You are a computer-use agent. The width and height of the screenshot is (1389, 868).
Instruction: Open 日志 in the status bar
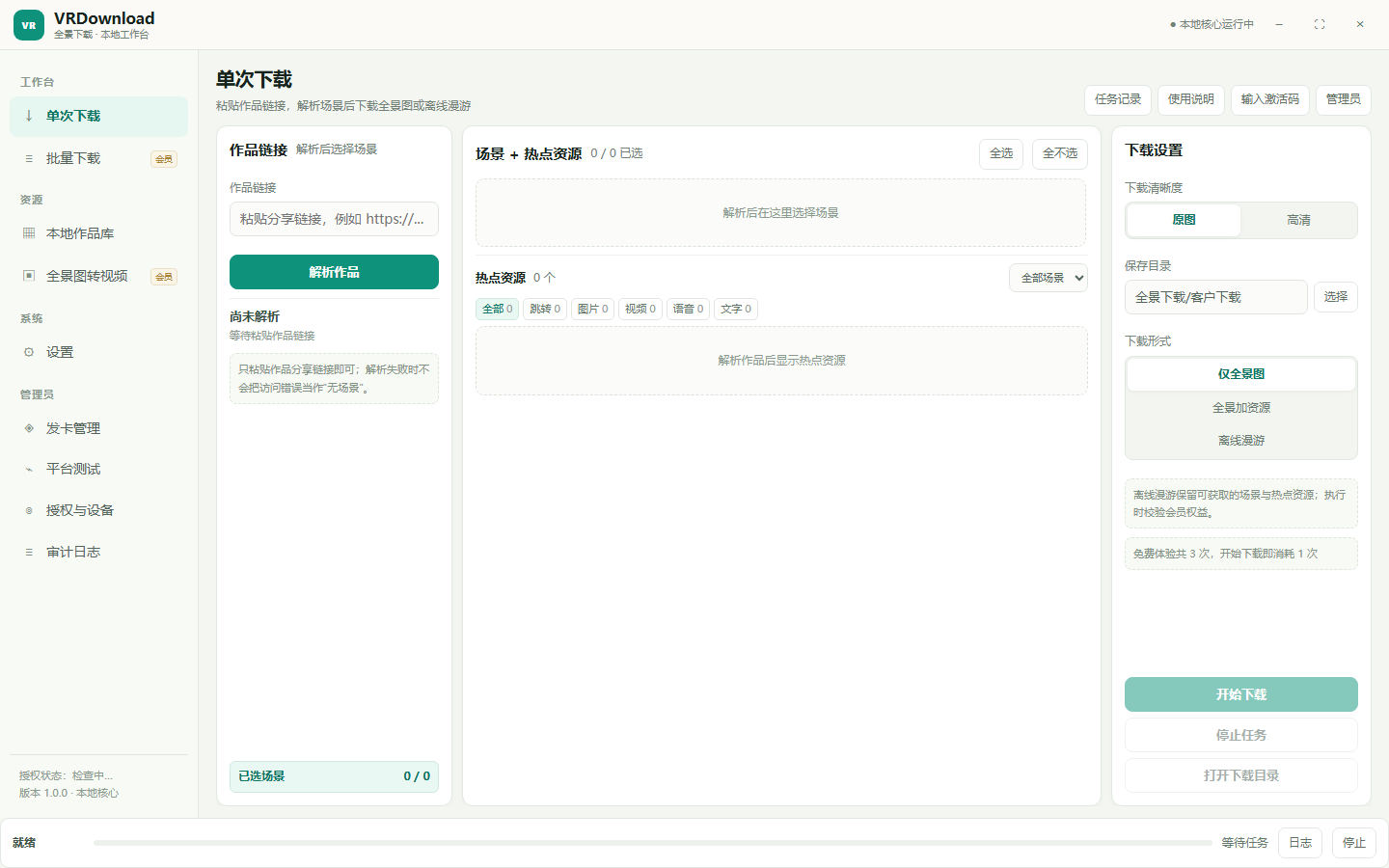[1300, 843]
